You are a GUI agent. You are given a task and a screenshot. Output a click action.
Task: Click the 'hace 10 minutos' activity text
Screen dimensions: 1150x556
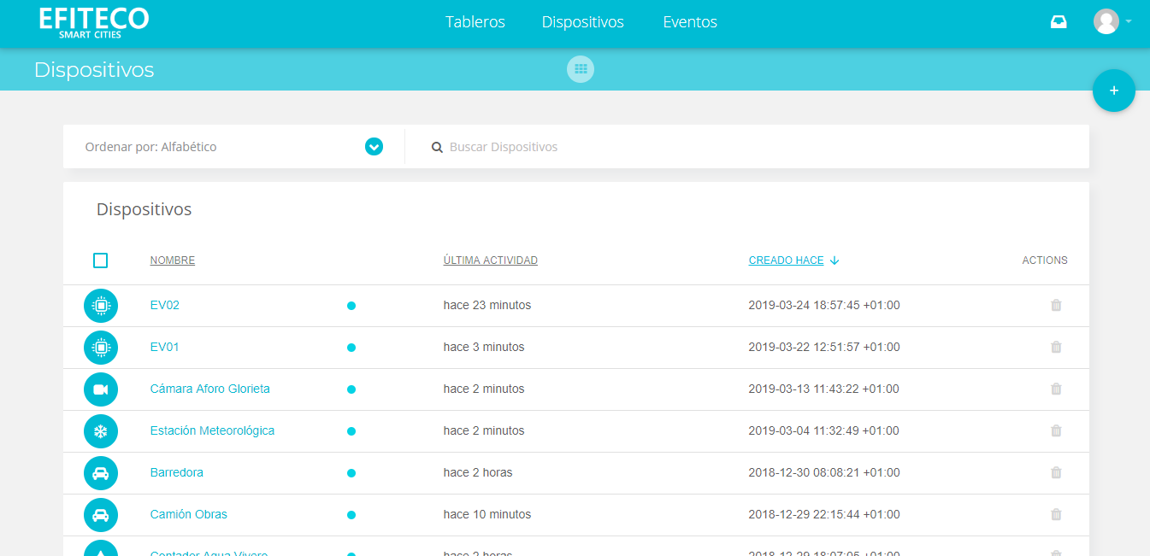point(487,515)
